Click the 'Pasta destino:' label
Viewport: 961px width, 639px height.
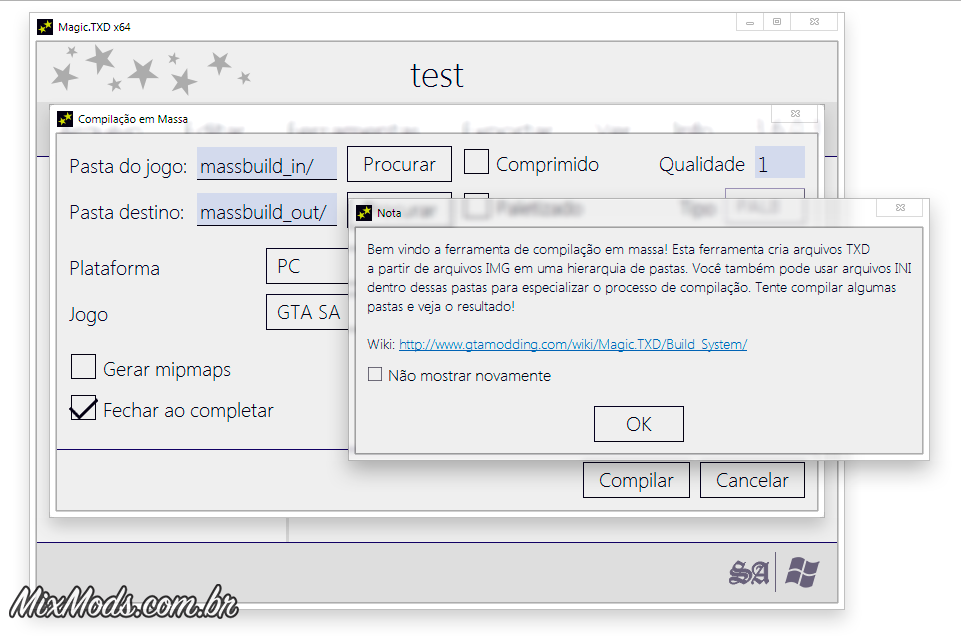pos(127,212)
